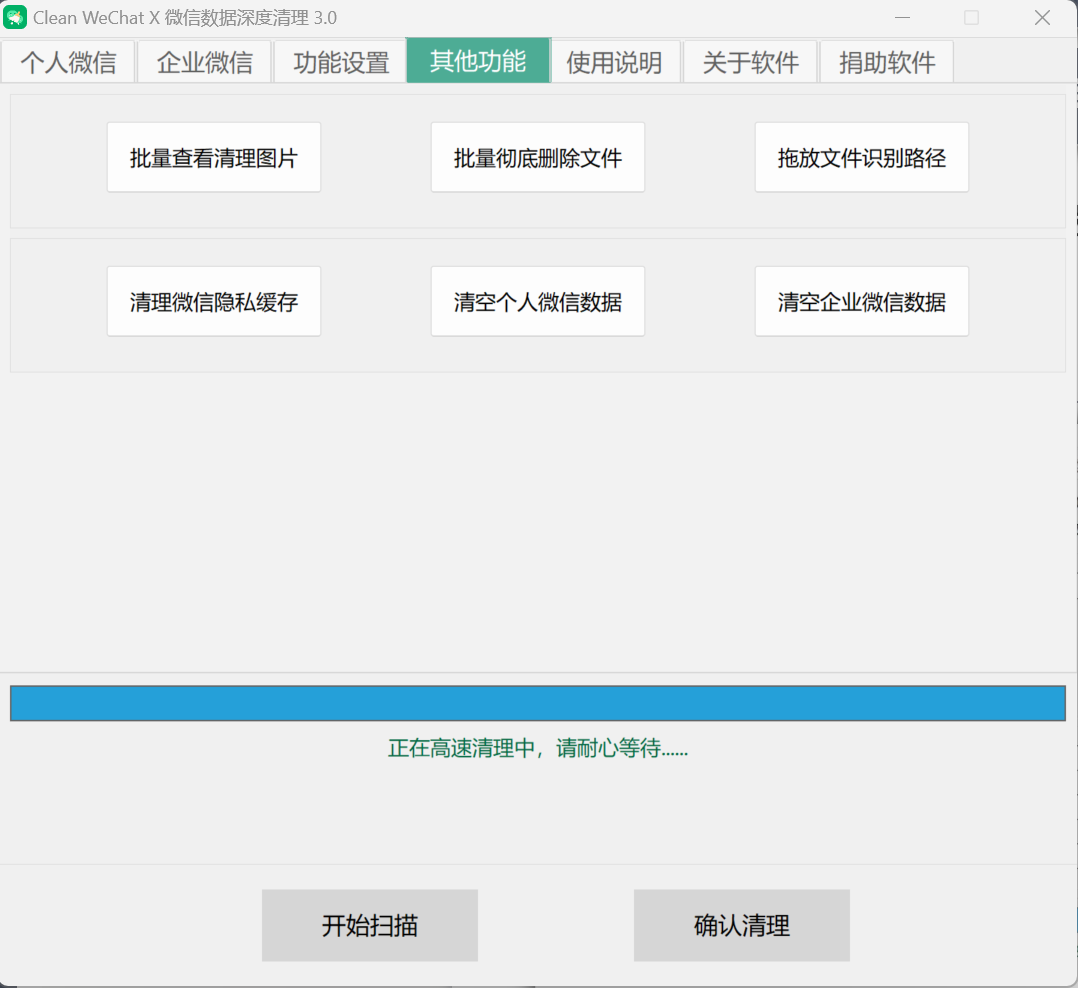Click 批量彻底删除文件 button

click(x=538, y=157)
